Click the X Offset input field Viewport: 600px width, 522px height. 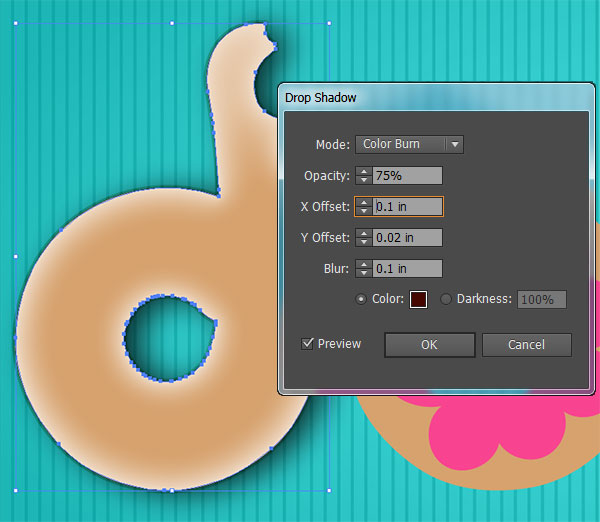tap(408, 207)
